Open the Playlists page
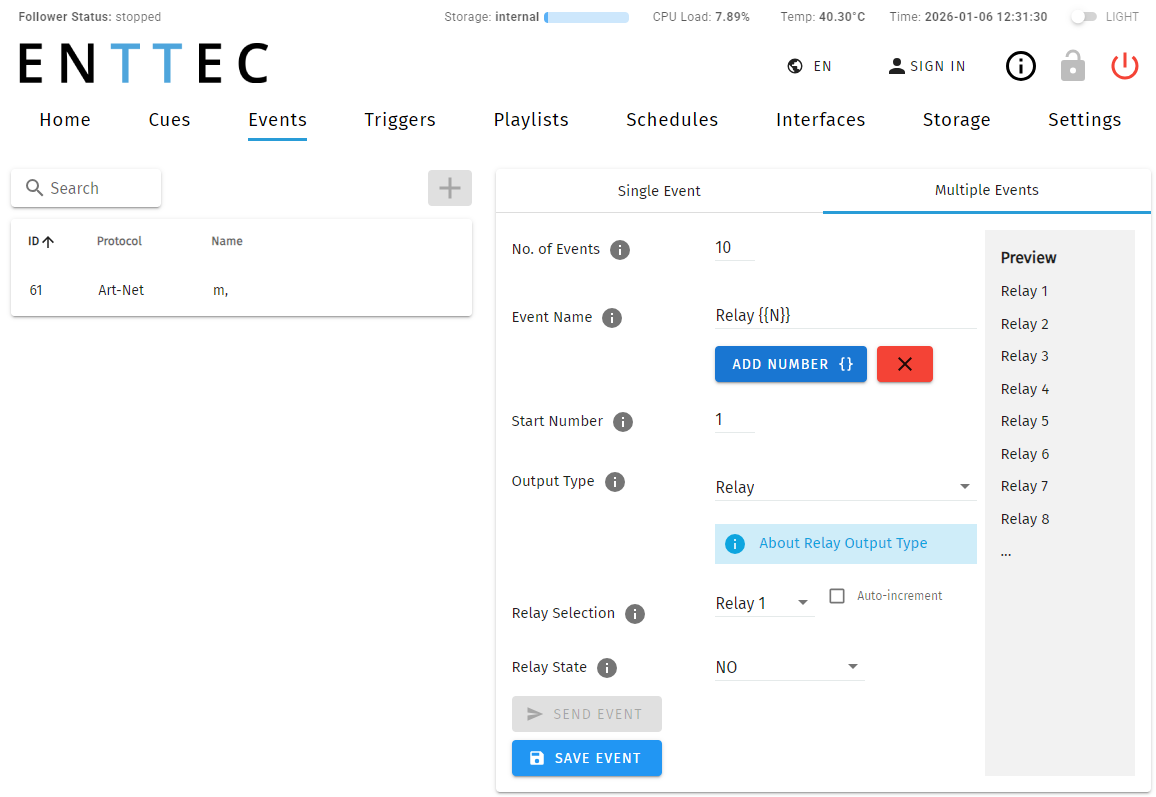This screenshot has height=797, width=1156. click(x=531, y=119)
